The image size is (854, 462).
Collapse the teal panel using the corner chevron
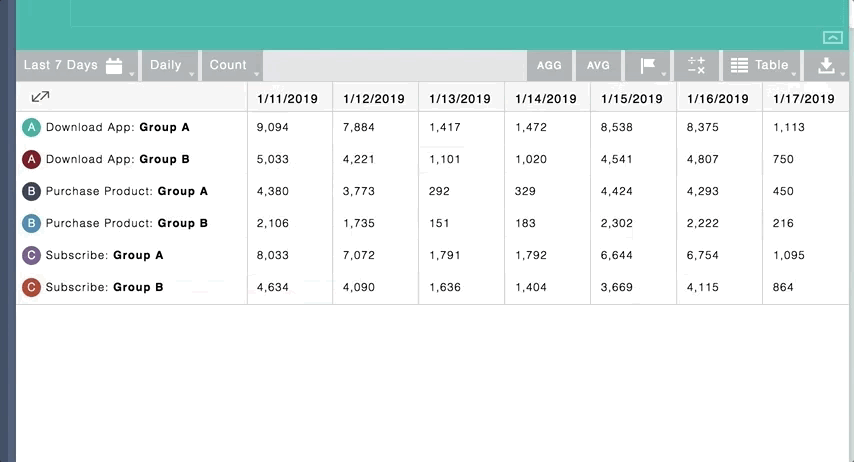click(x=833, y=38)
